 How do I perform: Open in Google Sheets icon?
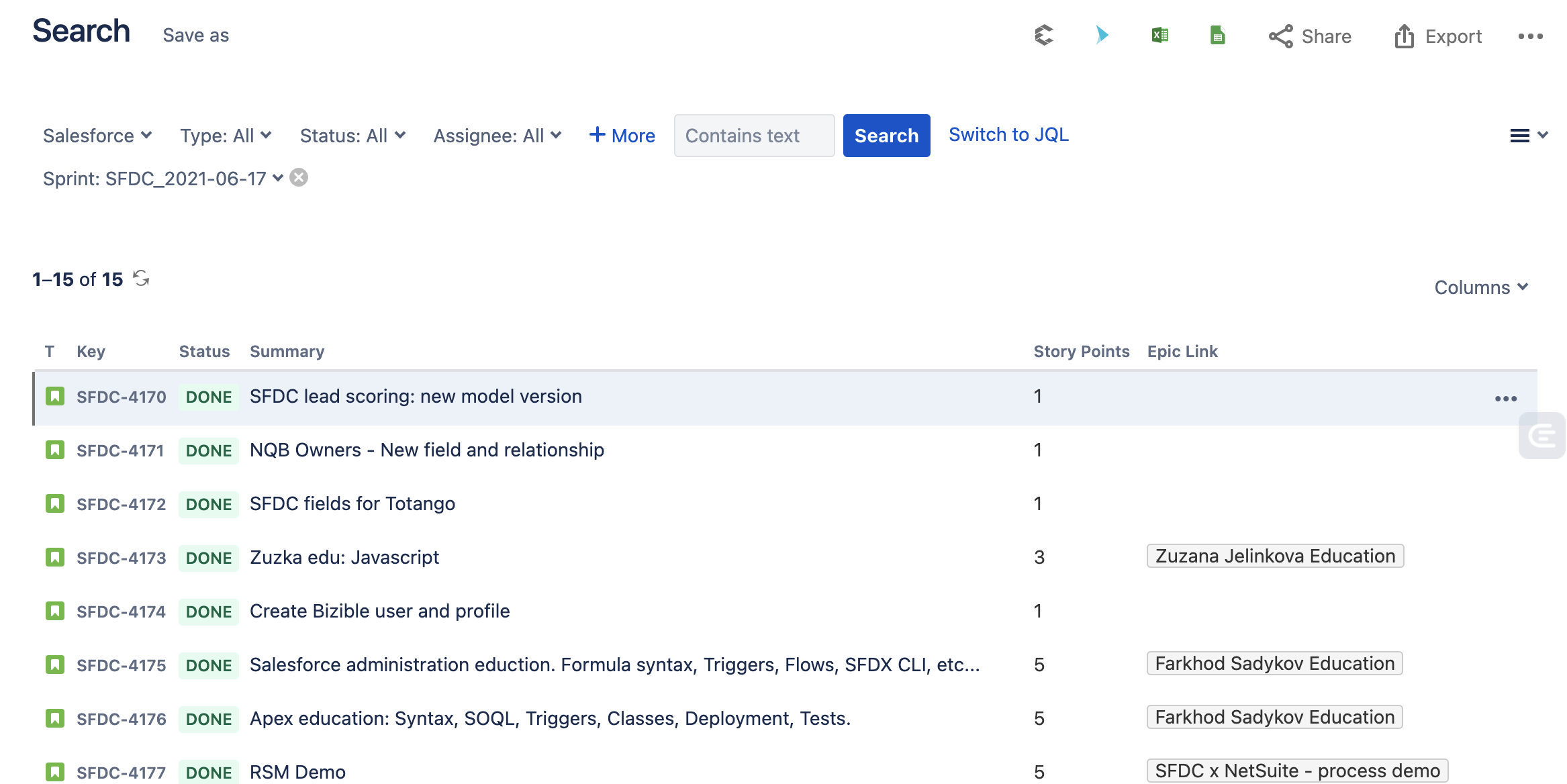(1217, 35)
